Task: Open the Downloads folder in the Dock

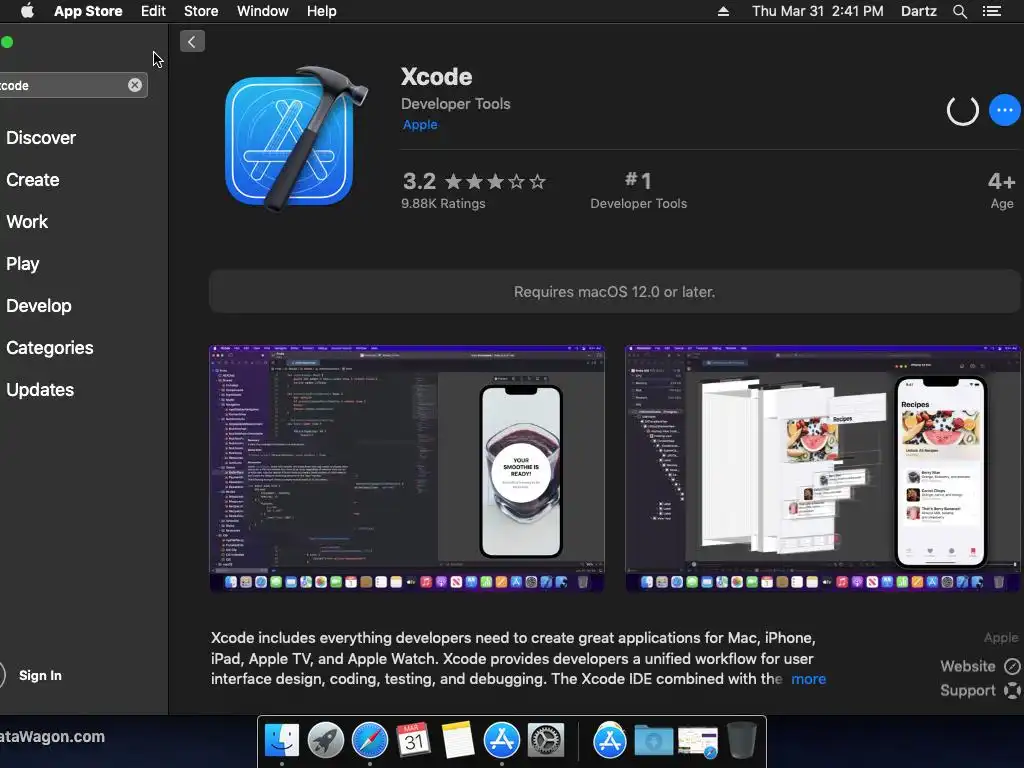Action: click(x=654, y=741)
